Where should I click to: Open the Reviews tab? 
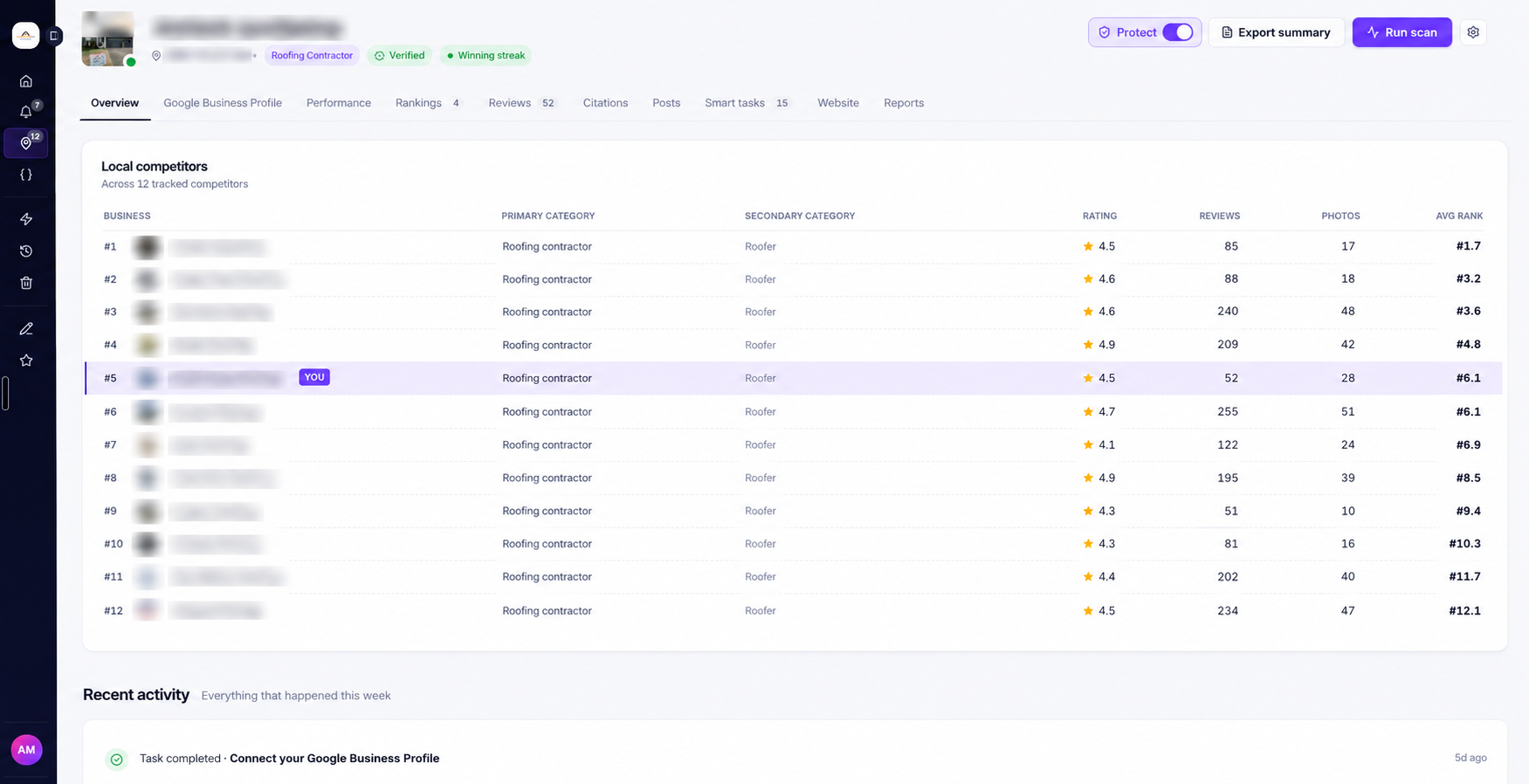pos(522,103)
